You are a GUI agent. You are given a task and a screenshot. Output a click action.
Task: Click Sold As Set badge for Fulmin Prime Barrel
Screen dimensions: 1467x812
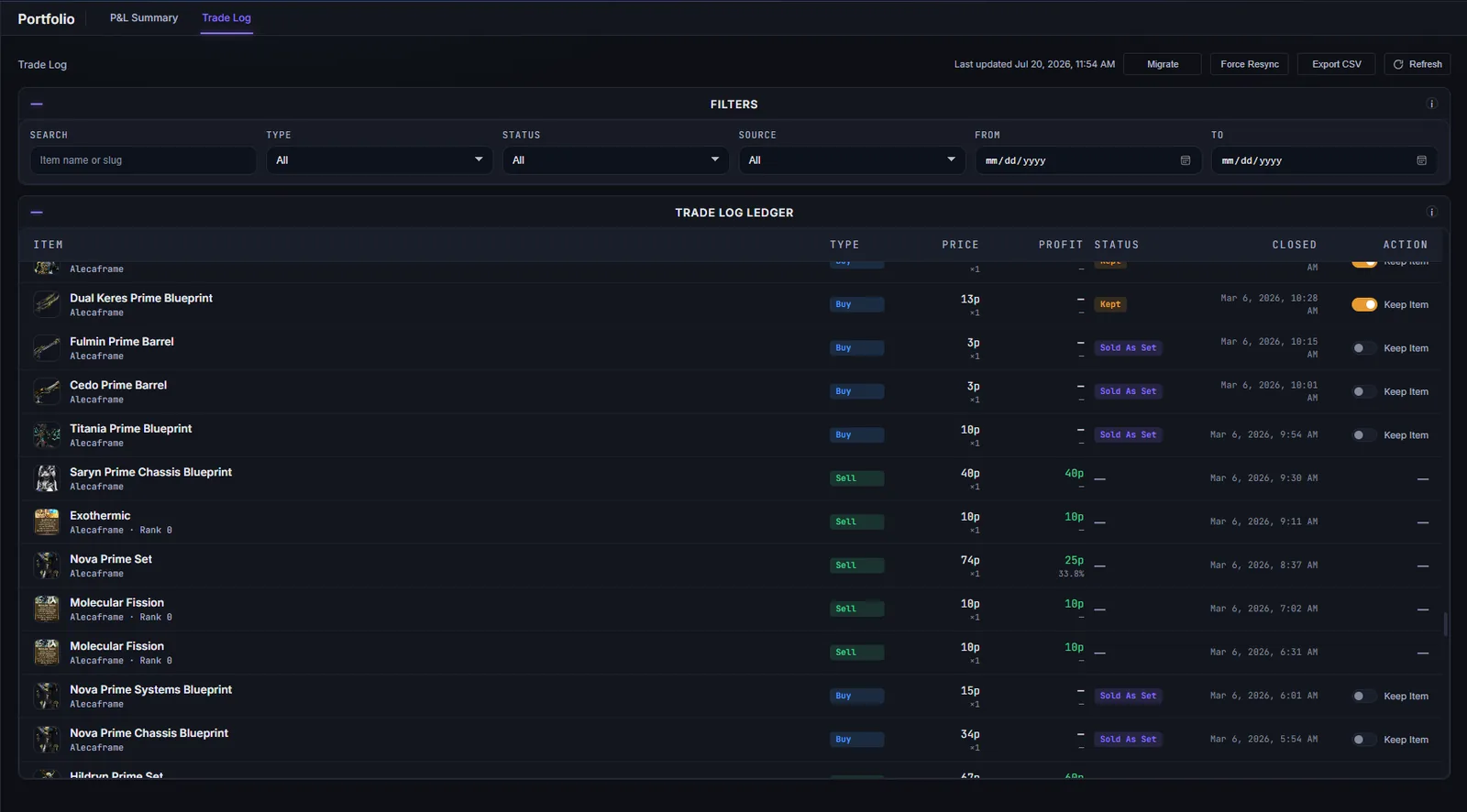pyautogui.click(x=1129, y=348)
